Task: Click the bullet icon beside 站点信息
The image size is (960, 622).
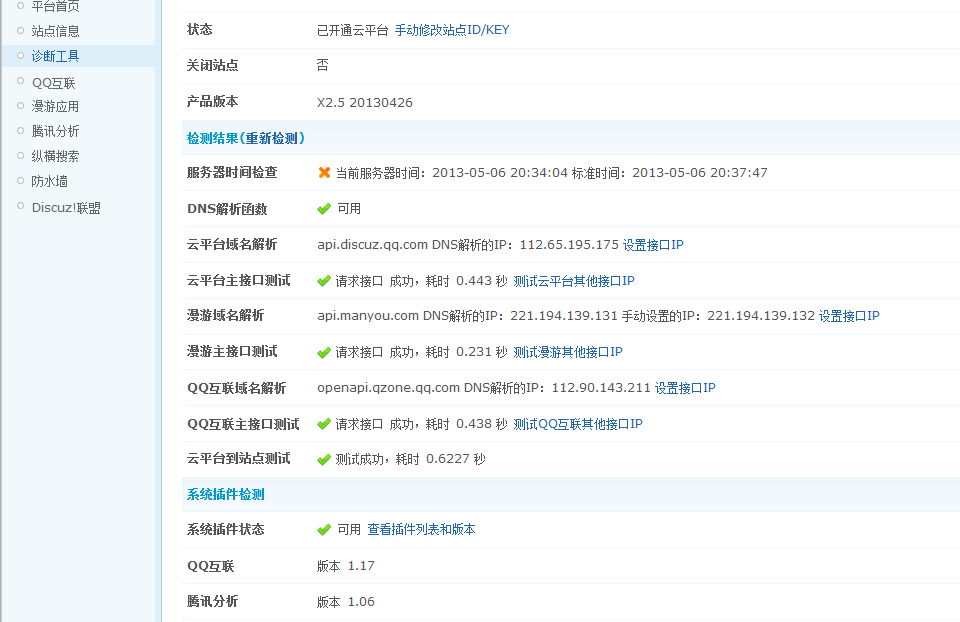Action: click(x=20, y=30)
